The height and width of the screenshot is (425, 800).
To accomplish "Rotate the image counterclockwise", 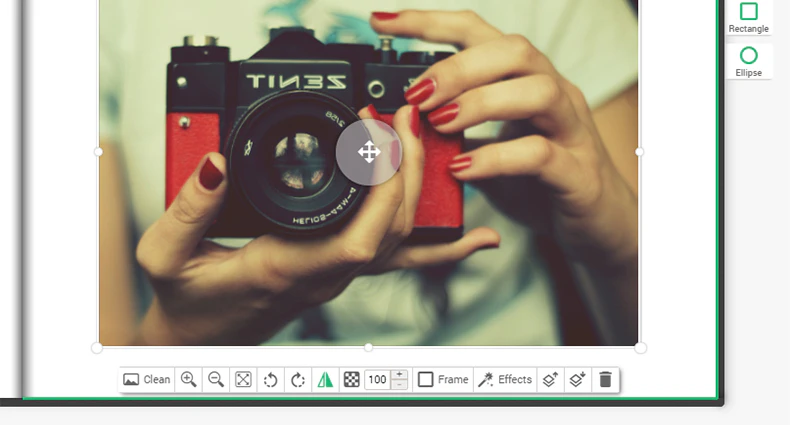I will coord(270,380).
